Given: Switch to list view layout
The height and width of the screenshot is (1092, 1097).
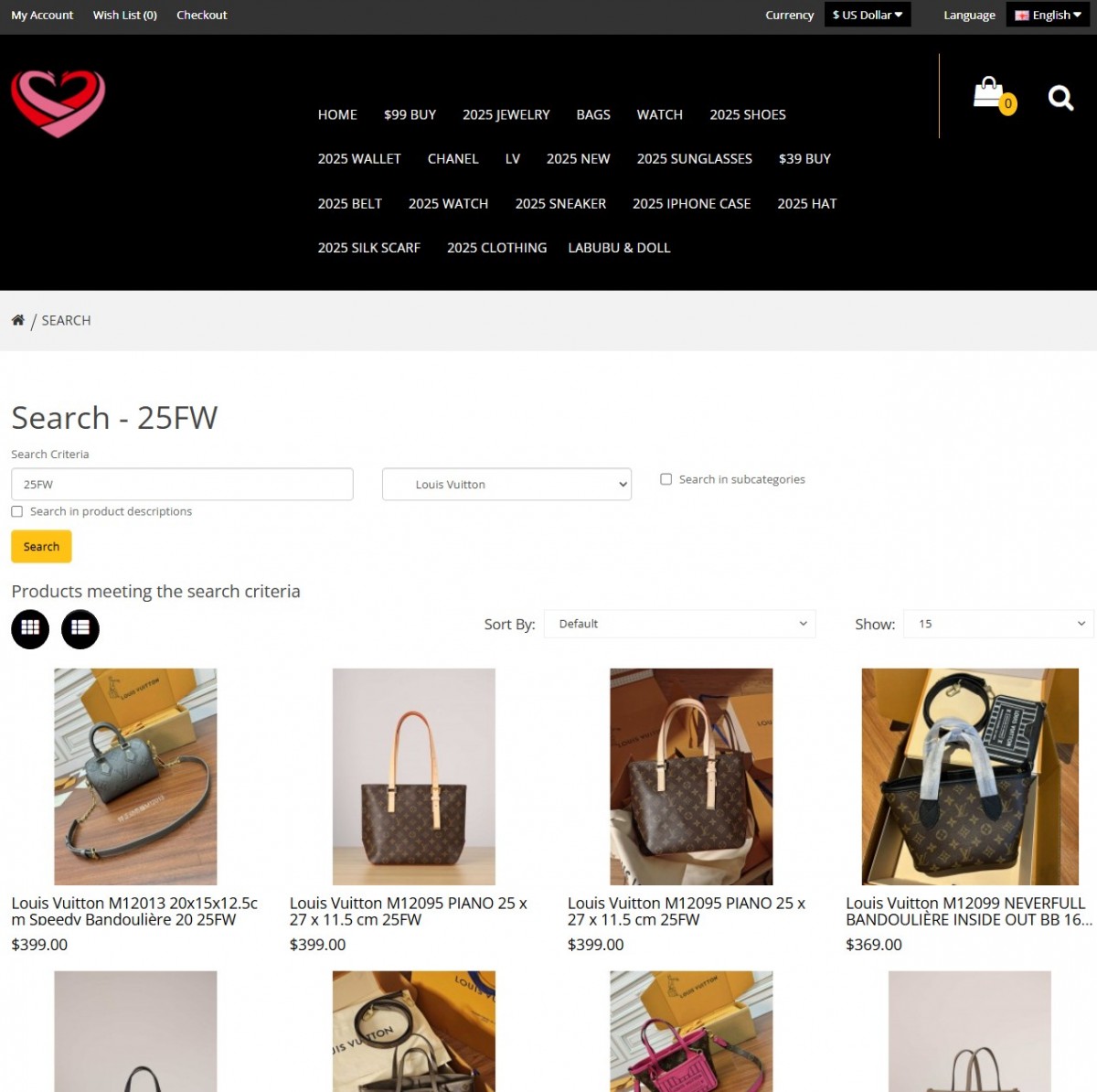Looking at the screenshot, I should (x=80, y=629).
